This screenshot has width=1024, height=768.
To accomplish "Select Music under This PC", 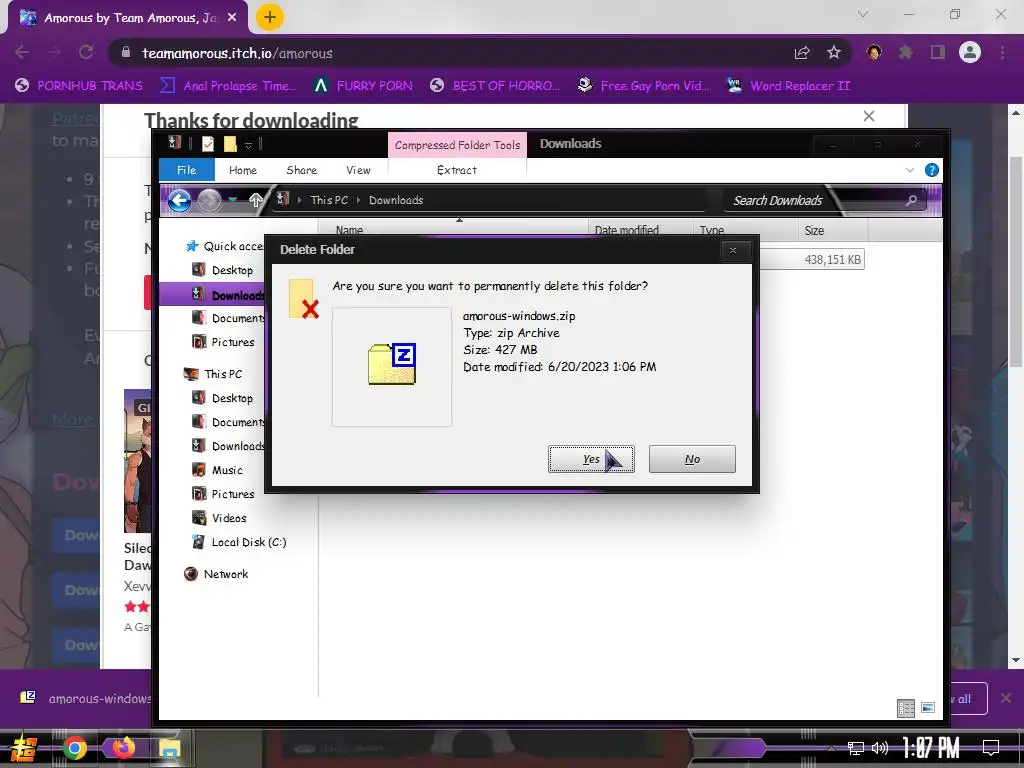I will [x=217, y=470].
